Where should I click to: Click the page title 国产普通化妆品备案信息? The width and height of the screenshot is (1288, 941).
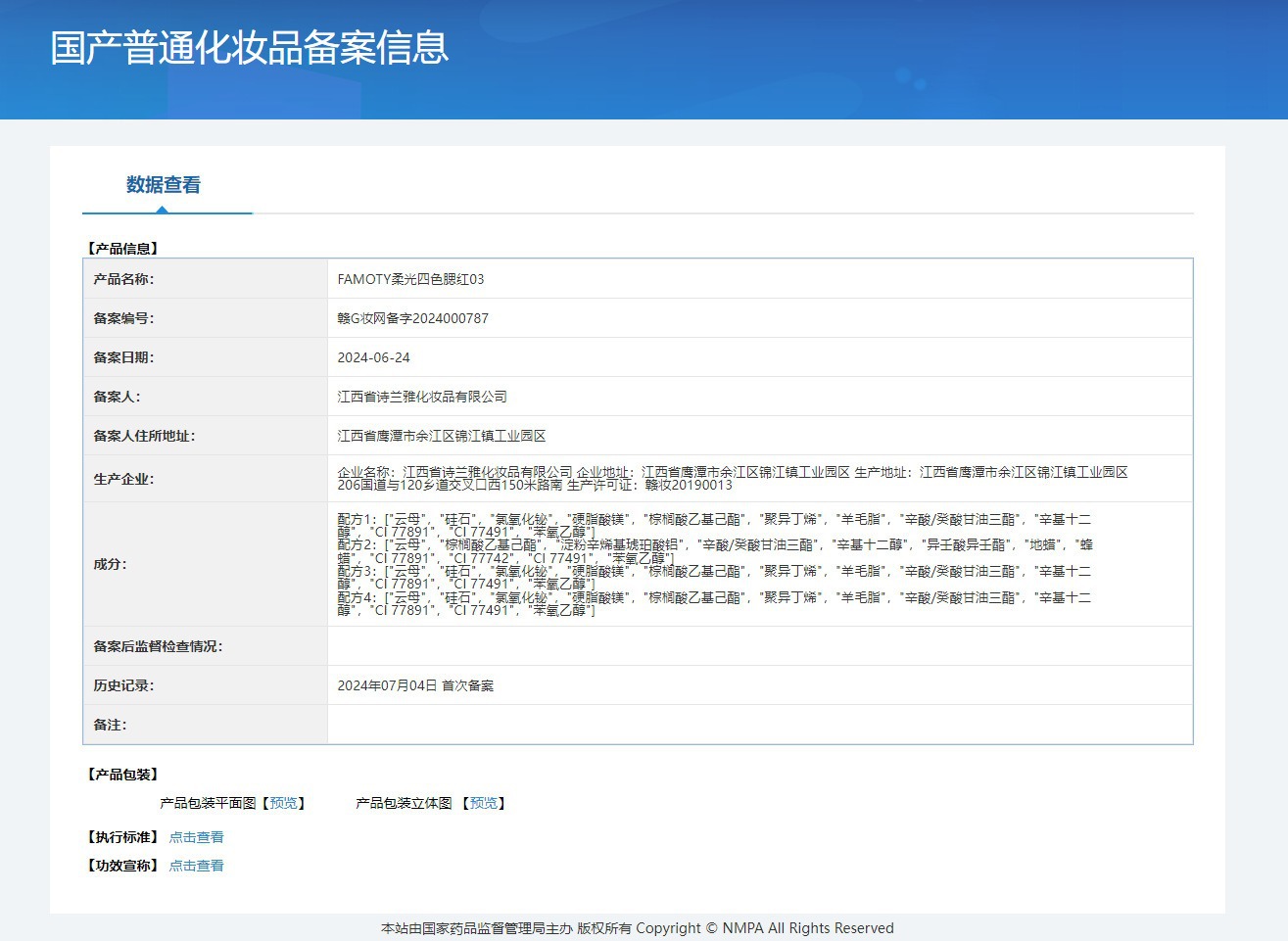[x=250, y=48]
